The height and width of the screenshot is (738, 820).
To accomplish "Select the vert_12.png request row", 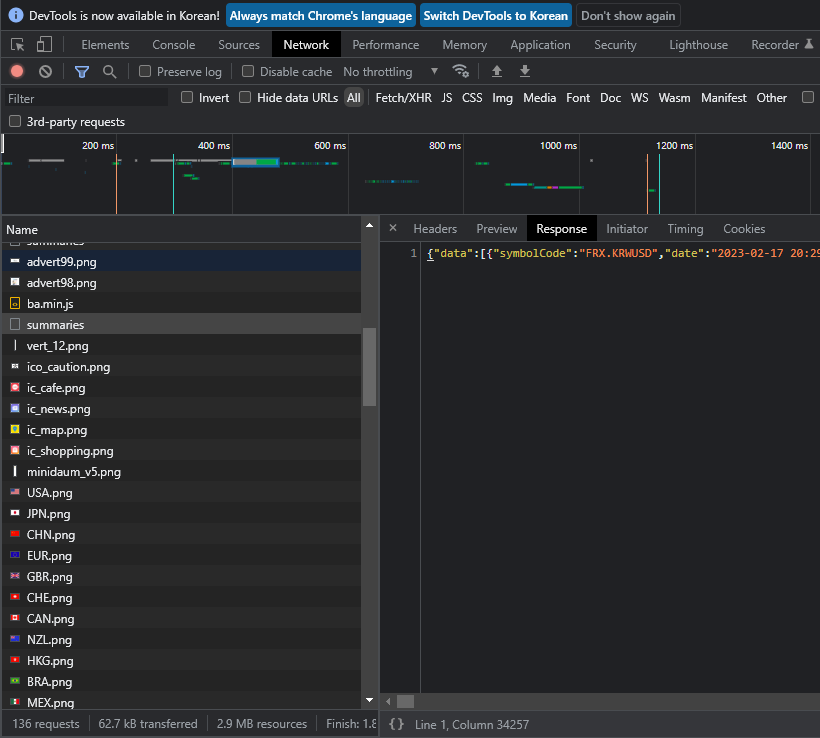I will coord(181,345).
